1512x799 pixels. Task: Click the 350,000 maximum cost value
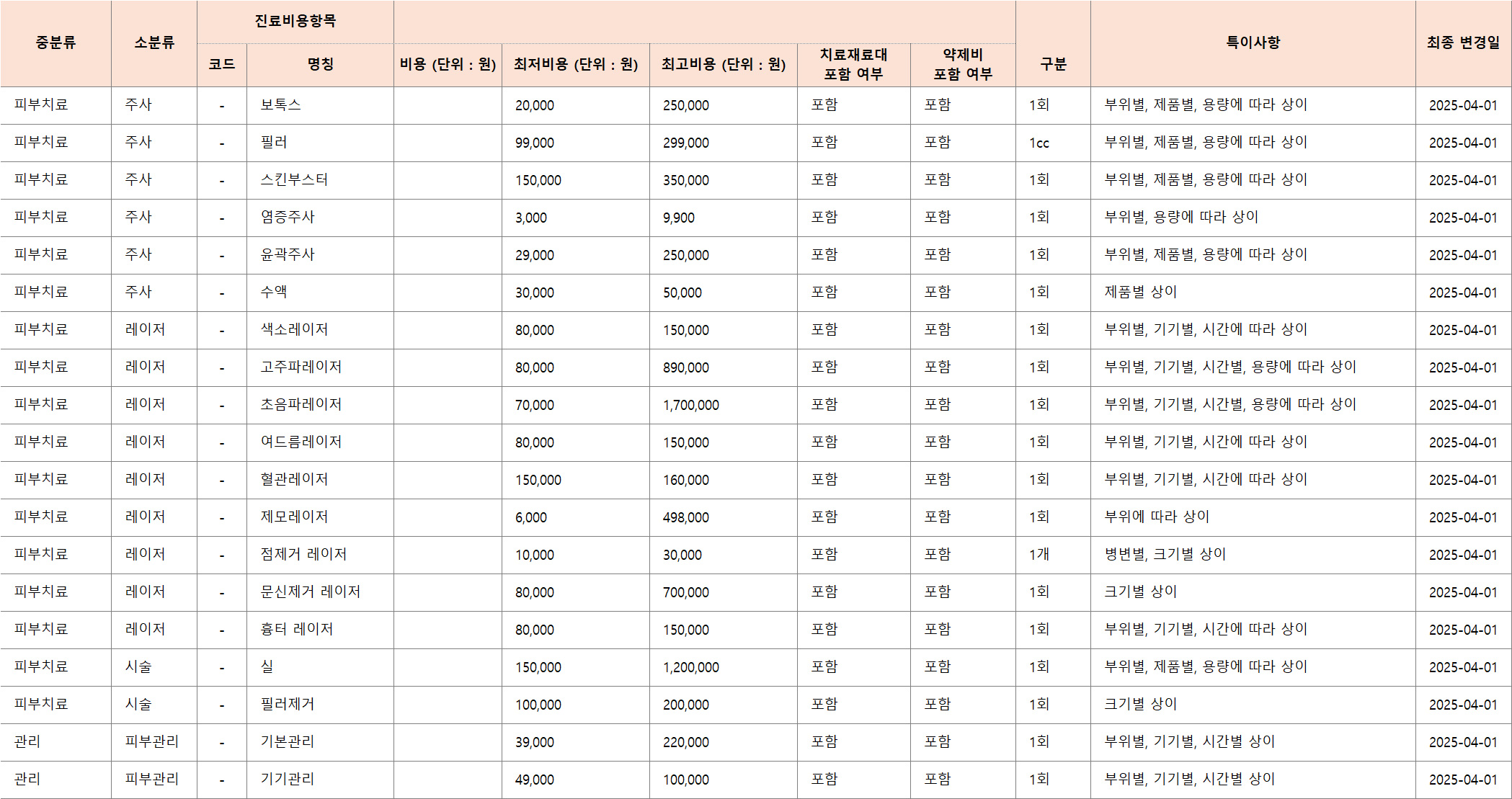coord(686,180)
